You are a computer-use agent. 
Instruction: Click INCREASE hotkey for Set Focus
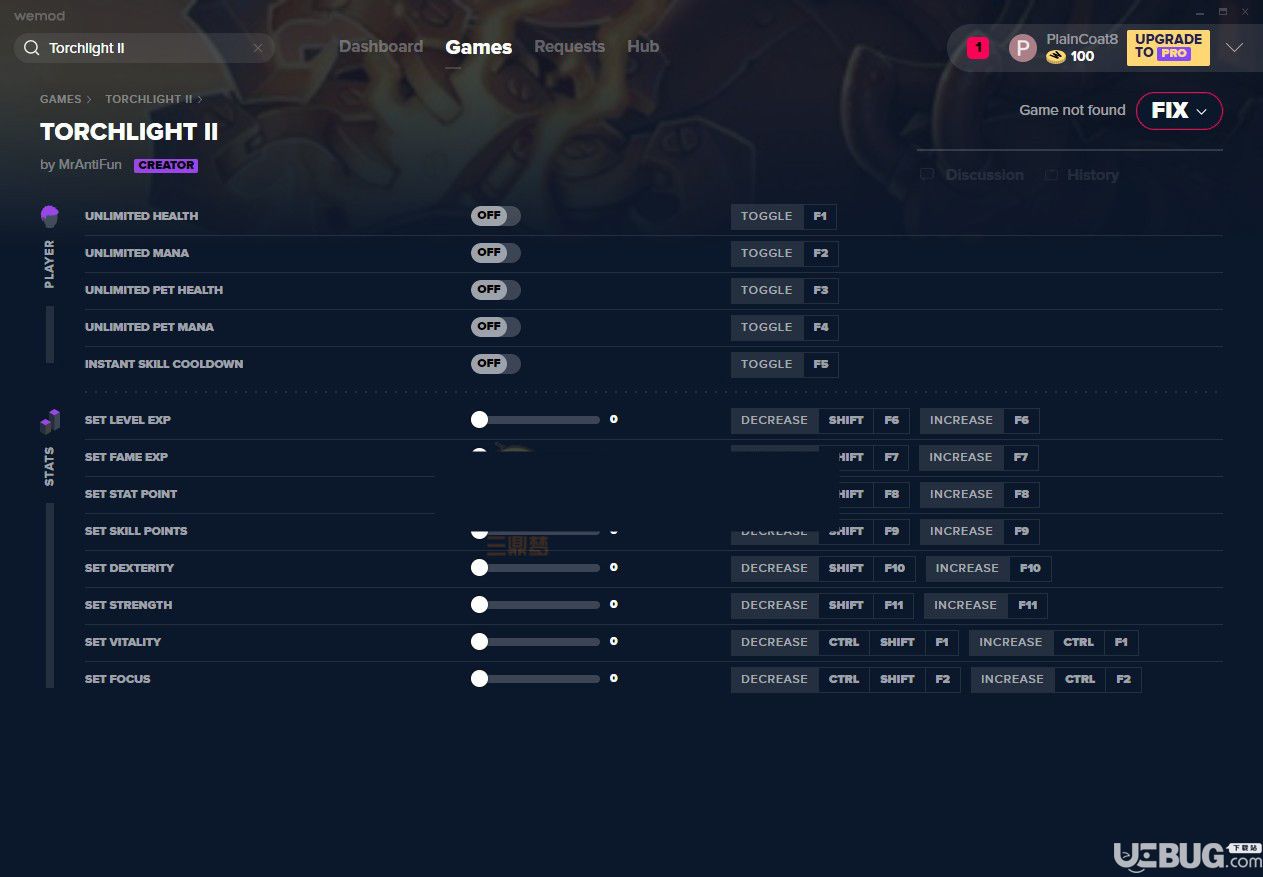[x=1012, y=679]
